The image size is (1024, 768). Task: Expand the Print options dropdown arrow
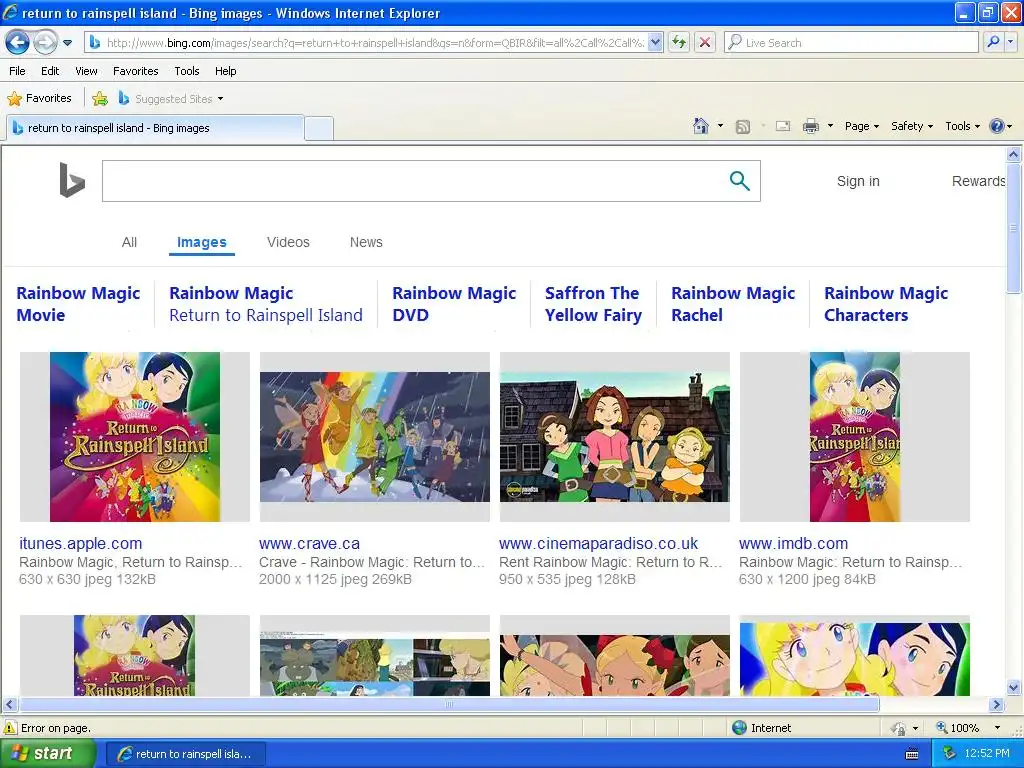tap(830, 126)
